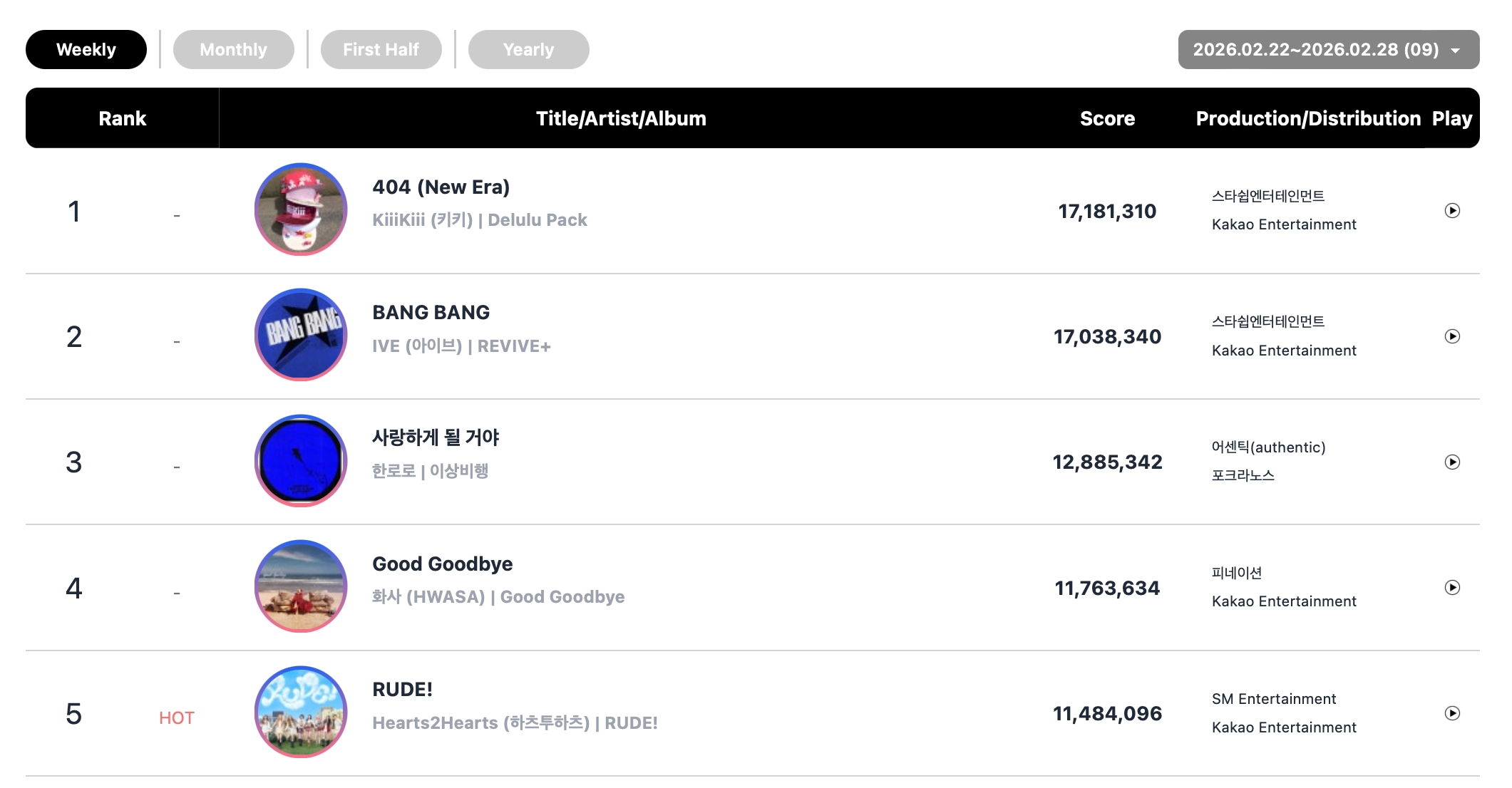
Task: Play Good Goodbye by HWASA
Action: pyautogui.click(x=1451, y=588)
